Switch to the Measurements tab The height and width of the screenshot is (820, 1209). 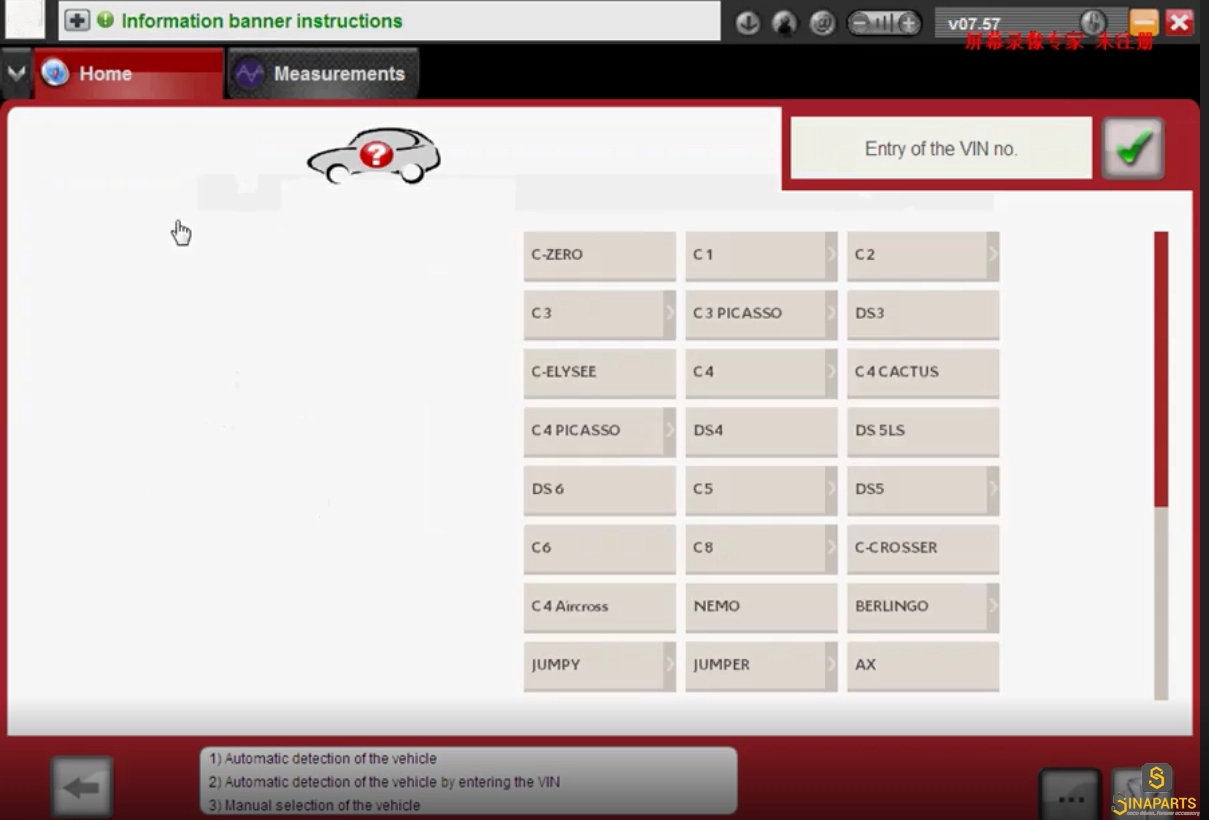point(323,73)
